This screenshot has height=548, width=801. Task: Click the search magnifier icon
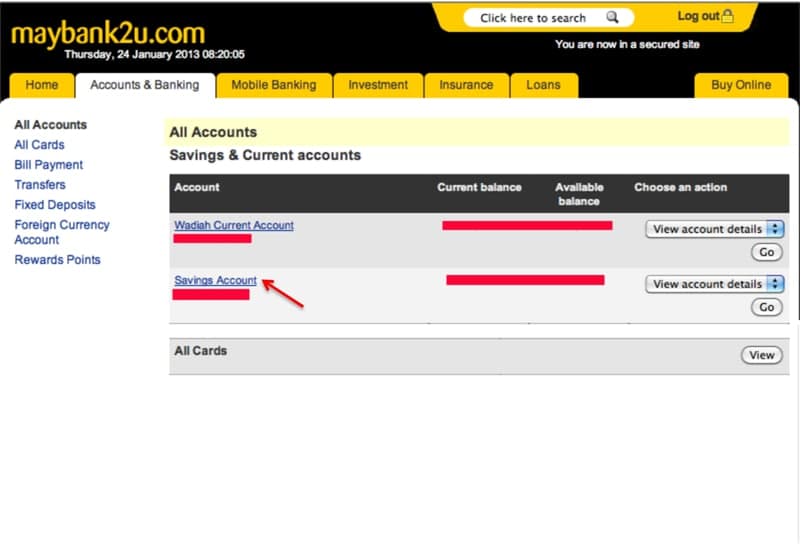tap(612, 17)
